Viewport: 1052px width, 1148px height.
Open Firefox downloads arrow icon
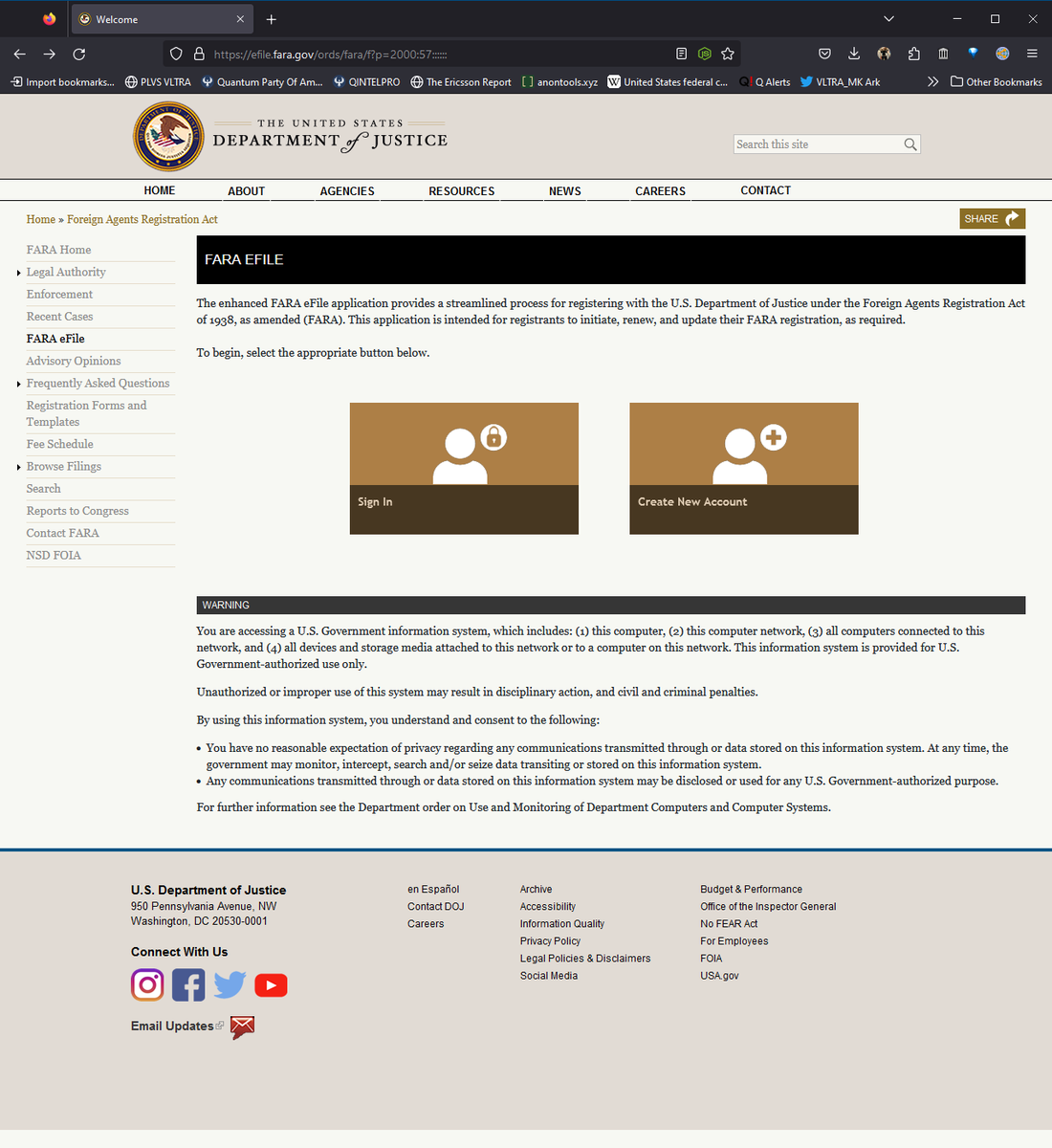pyautogui.click(x=854, y=54)
